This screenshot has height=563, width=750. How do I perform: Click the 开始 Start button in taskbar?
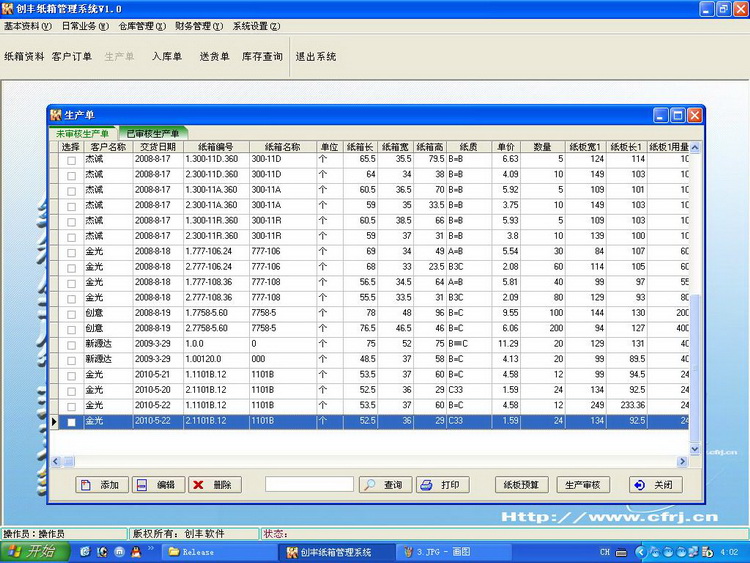click(33, 552)
